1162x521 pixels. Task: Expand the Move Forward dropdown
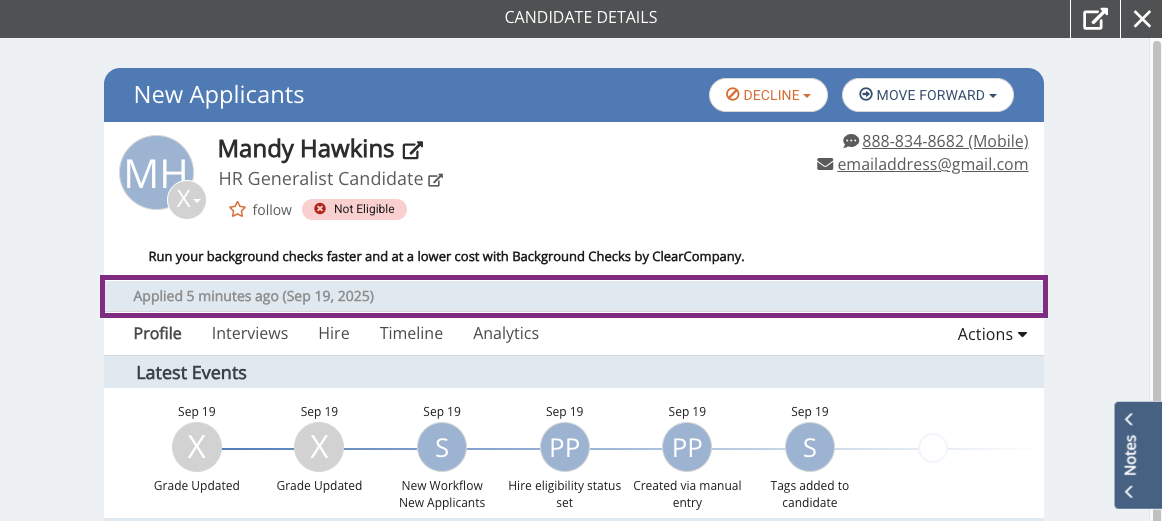pos(927,95)
